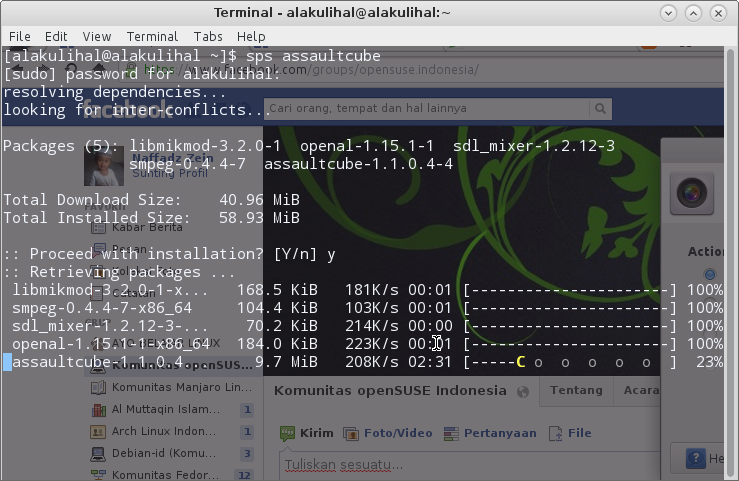
Task: Open the Debian-id (Komu... group
Action: point(164,453)
